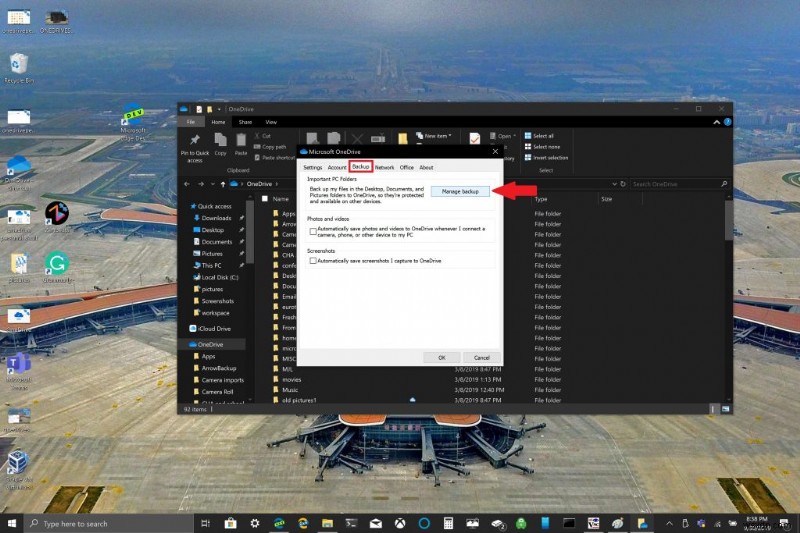Click the Cut command

coord(262,136)
